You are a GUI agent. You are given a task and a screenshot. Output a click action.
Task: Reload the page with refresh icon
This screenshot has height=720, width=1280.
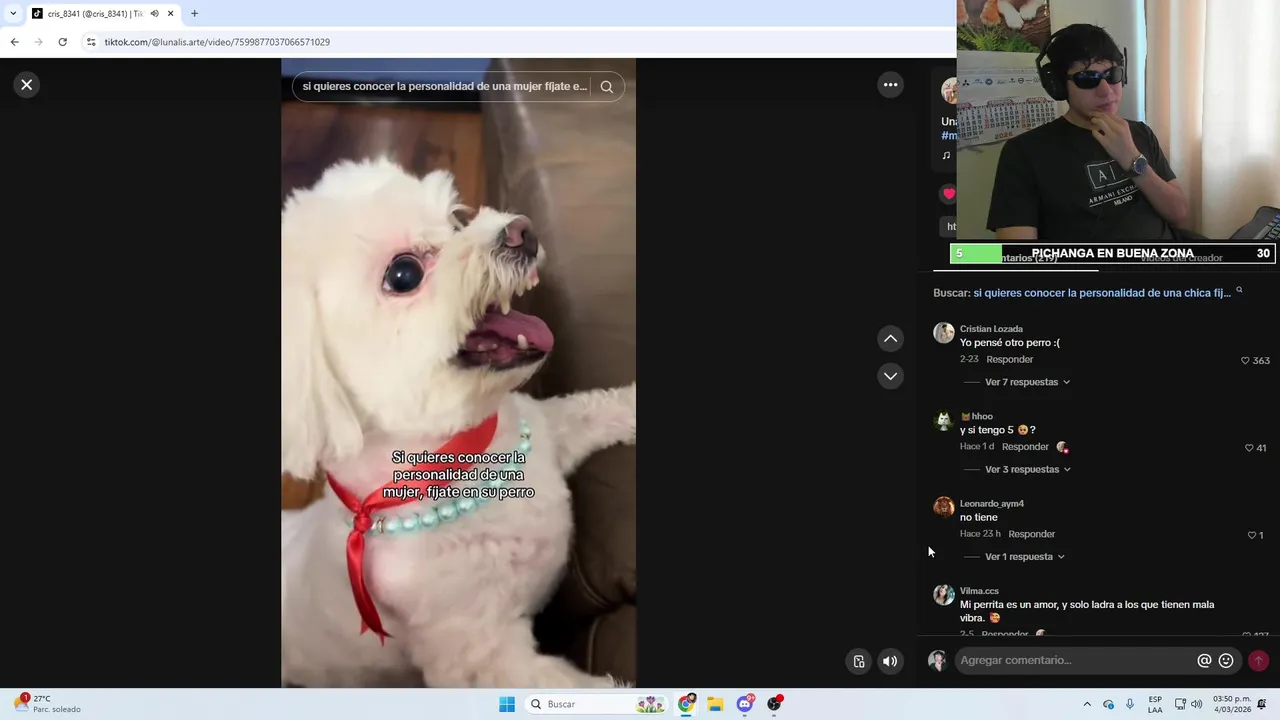[62, 42]
